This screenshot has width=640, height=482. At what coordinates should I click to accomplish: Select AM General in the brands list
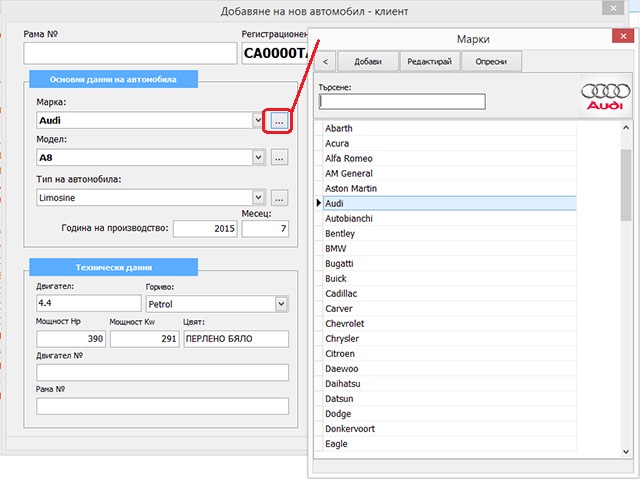450,173
